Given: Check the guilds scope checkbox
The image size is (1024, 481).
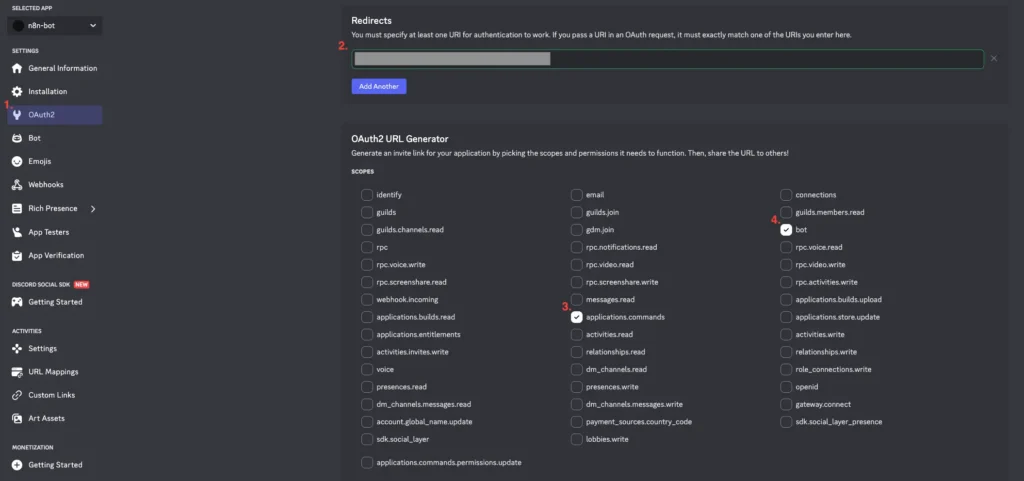Looking at the screenshot, I should [x=367, y=213].
